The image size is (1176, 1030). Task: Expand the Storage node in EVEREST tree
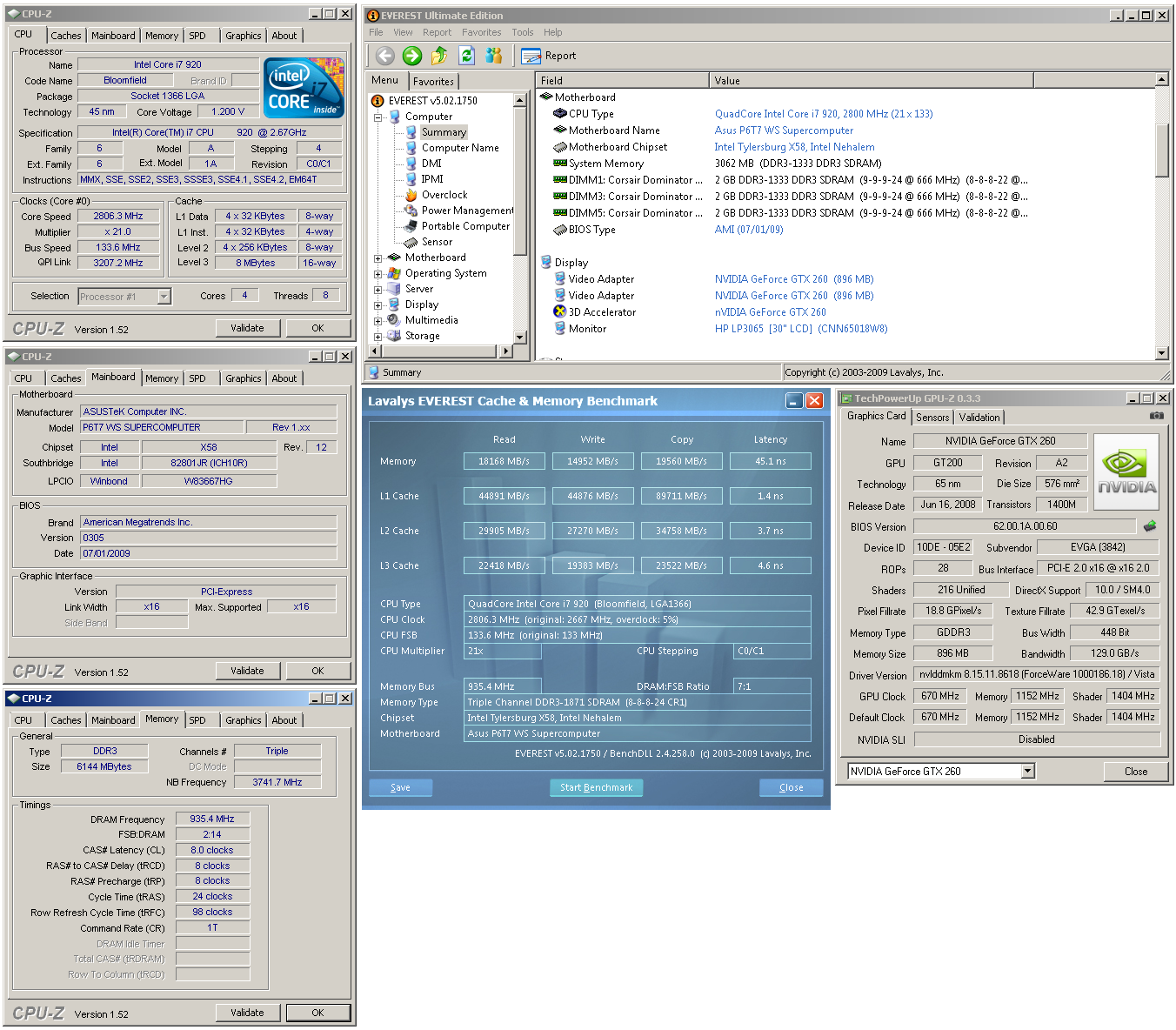[378, 337]
